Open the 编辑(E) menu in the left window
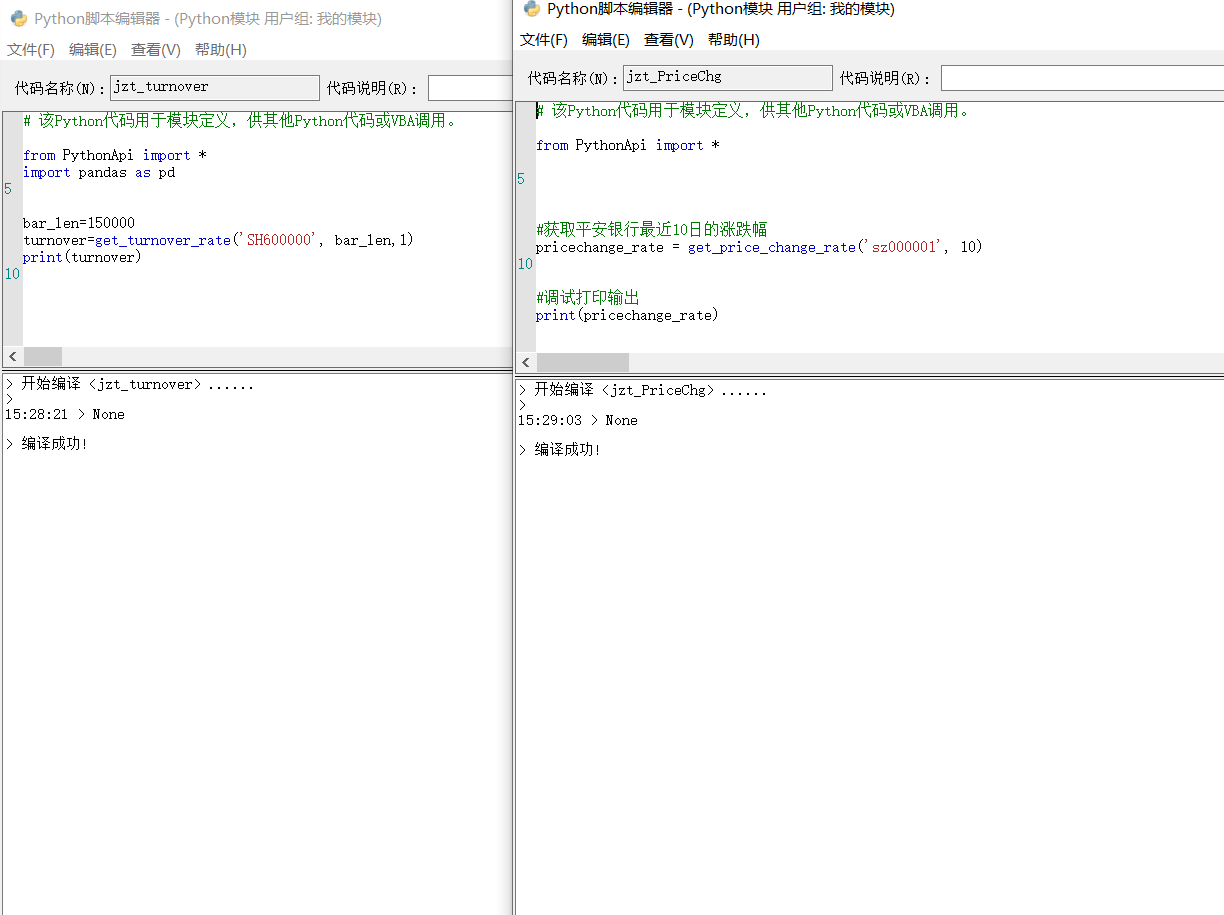The height and width of the screenshot is (915, 1224). tap(93, 50)
